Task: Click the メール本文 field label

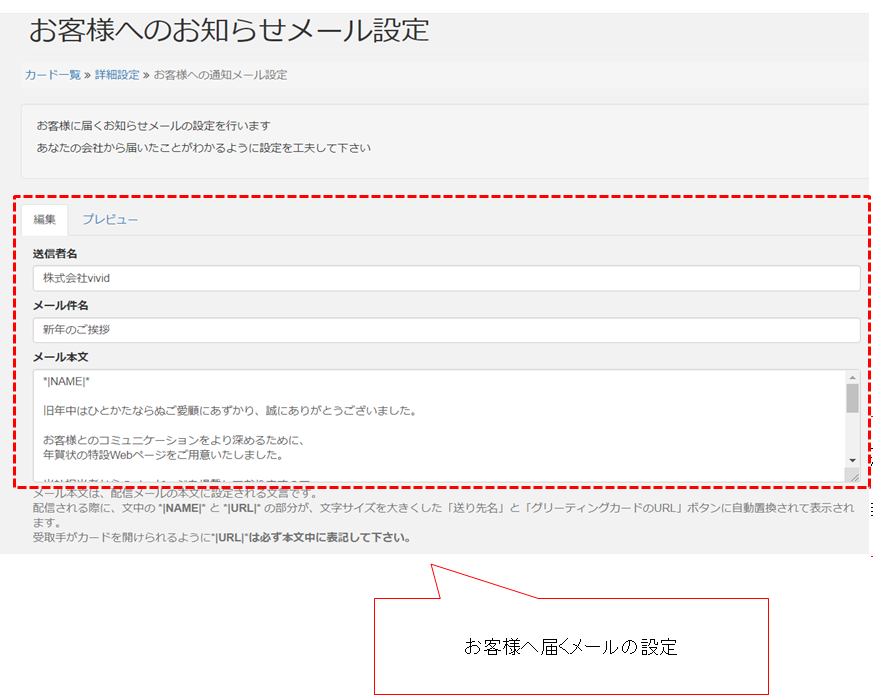Action: point(60,356)
